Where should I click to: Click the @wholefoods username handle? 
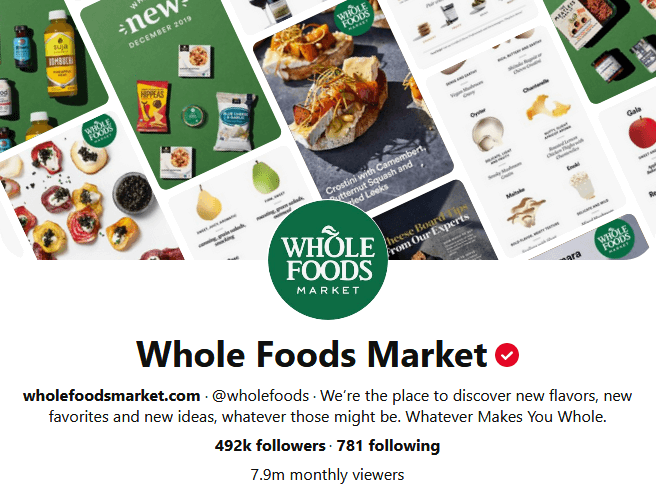tap(260, 395)
